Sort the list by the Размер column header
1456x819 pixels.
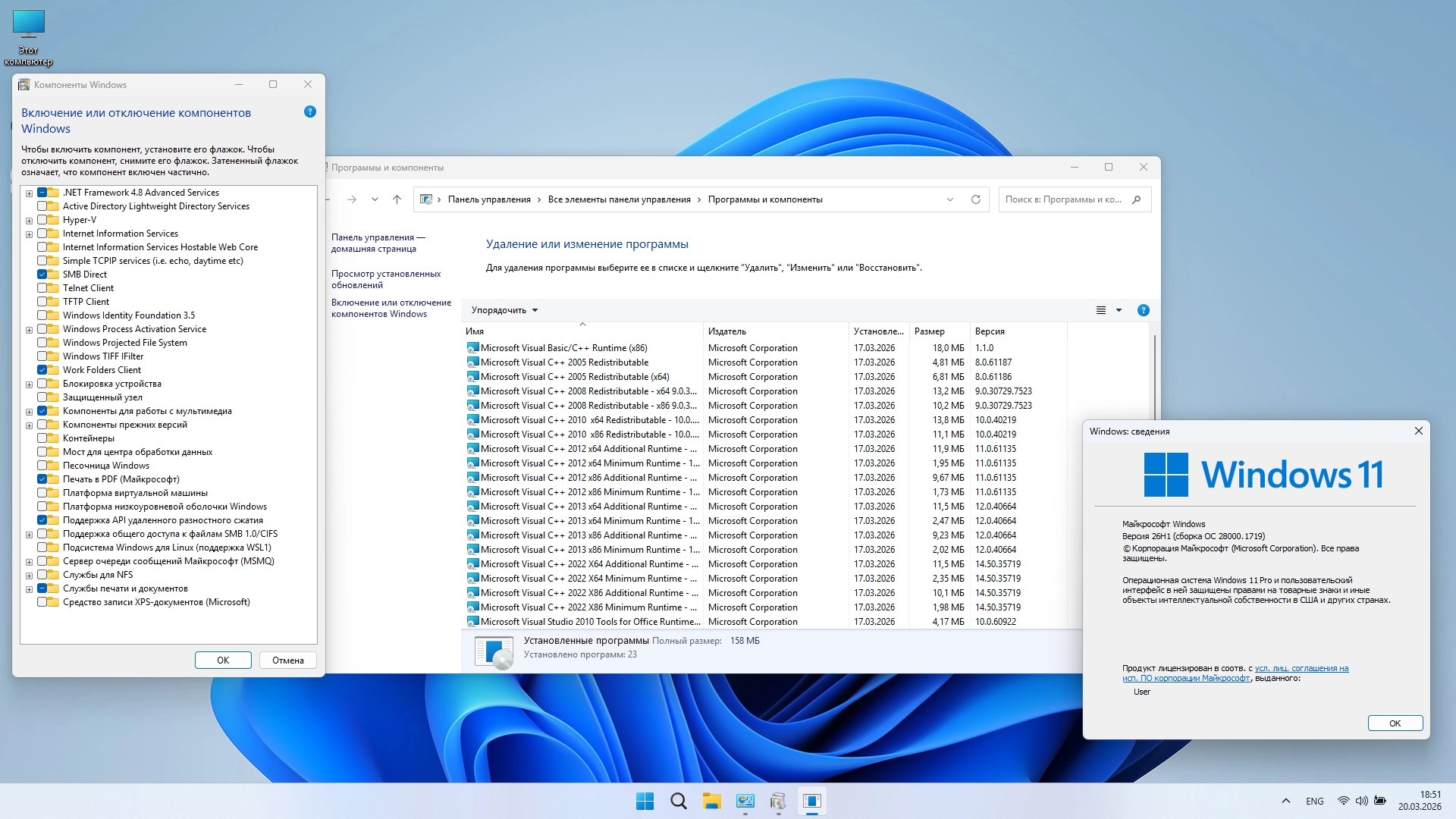929,331
